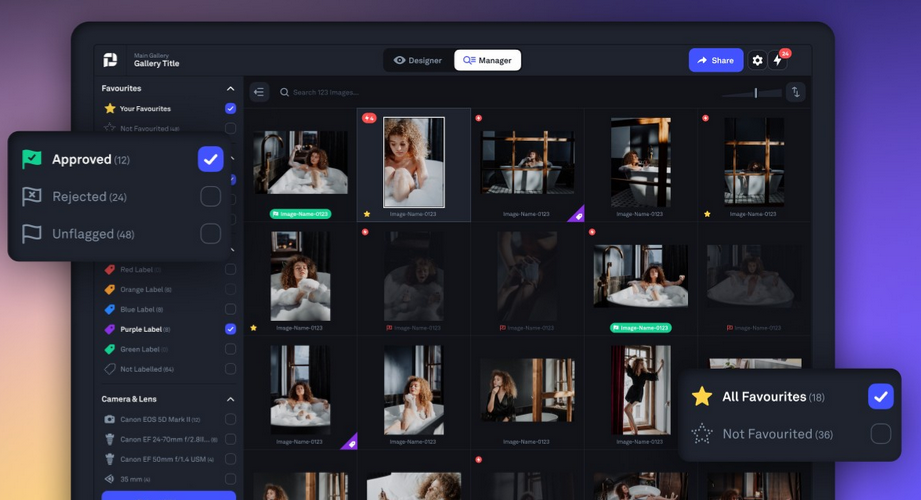Click the Share button
The image size is (921, 500).
click(x=715, y=60)
